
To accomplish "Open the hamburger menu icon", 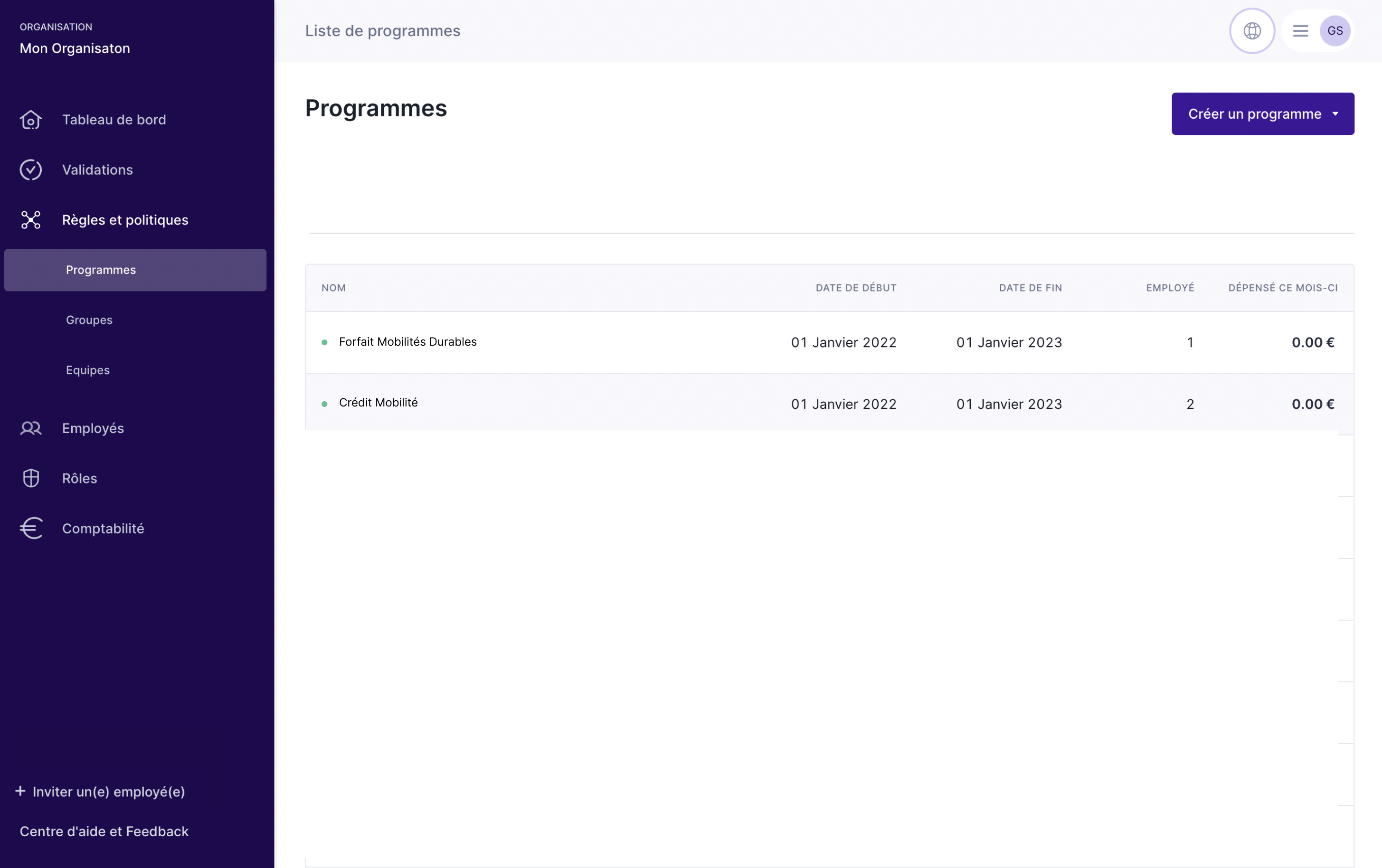I will coord(1300,31).
